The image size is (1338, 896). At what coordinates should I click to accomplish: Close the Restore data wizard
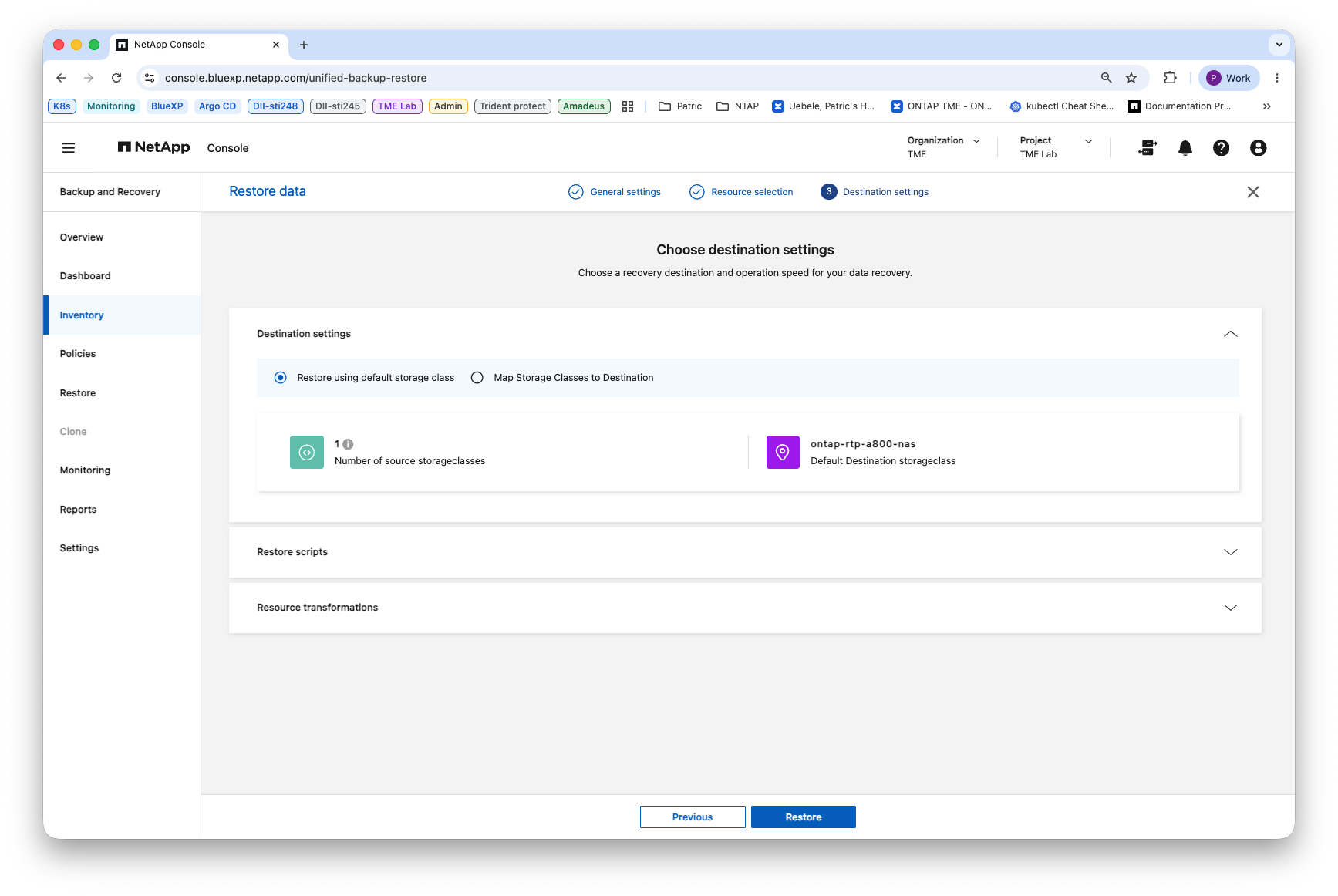click(1253, 192)
